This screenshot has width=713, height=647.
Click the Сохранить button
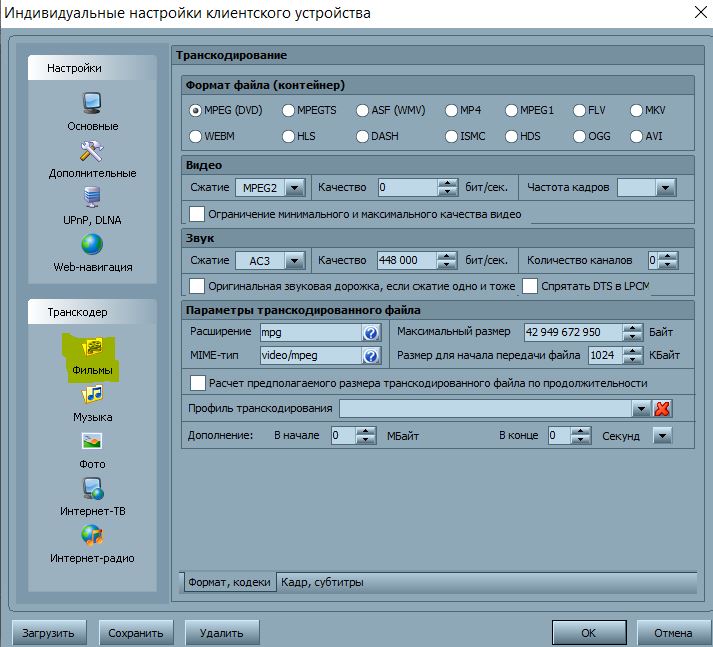coord(136,633)
